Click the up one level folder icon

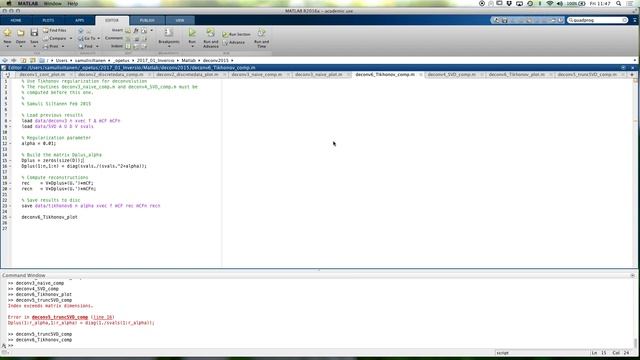point(23,60)
